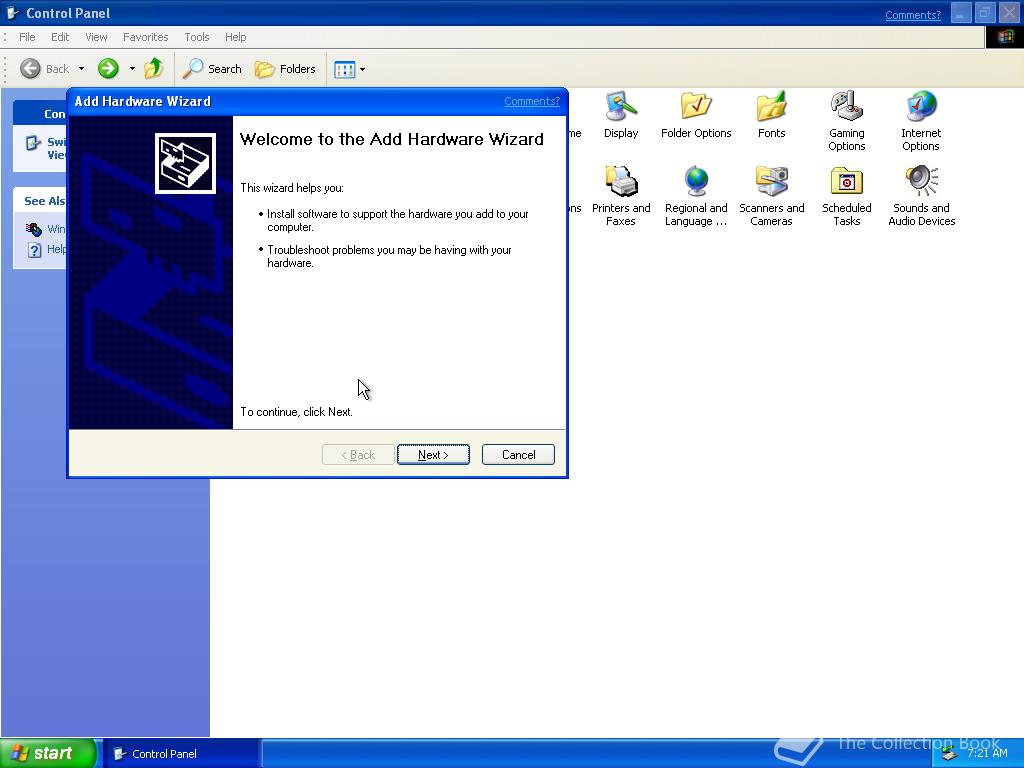Click the taskbar clock showing 7:21 AM
The image size is (1024, 768).
coord(987,754)
